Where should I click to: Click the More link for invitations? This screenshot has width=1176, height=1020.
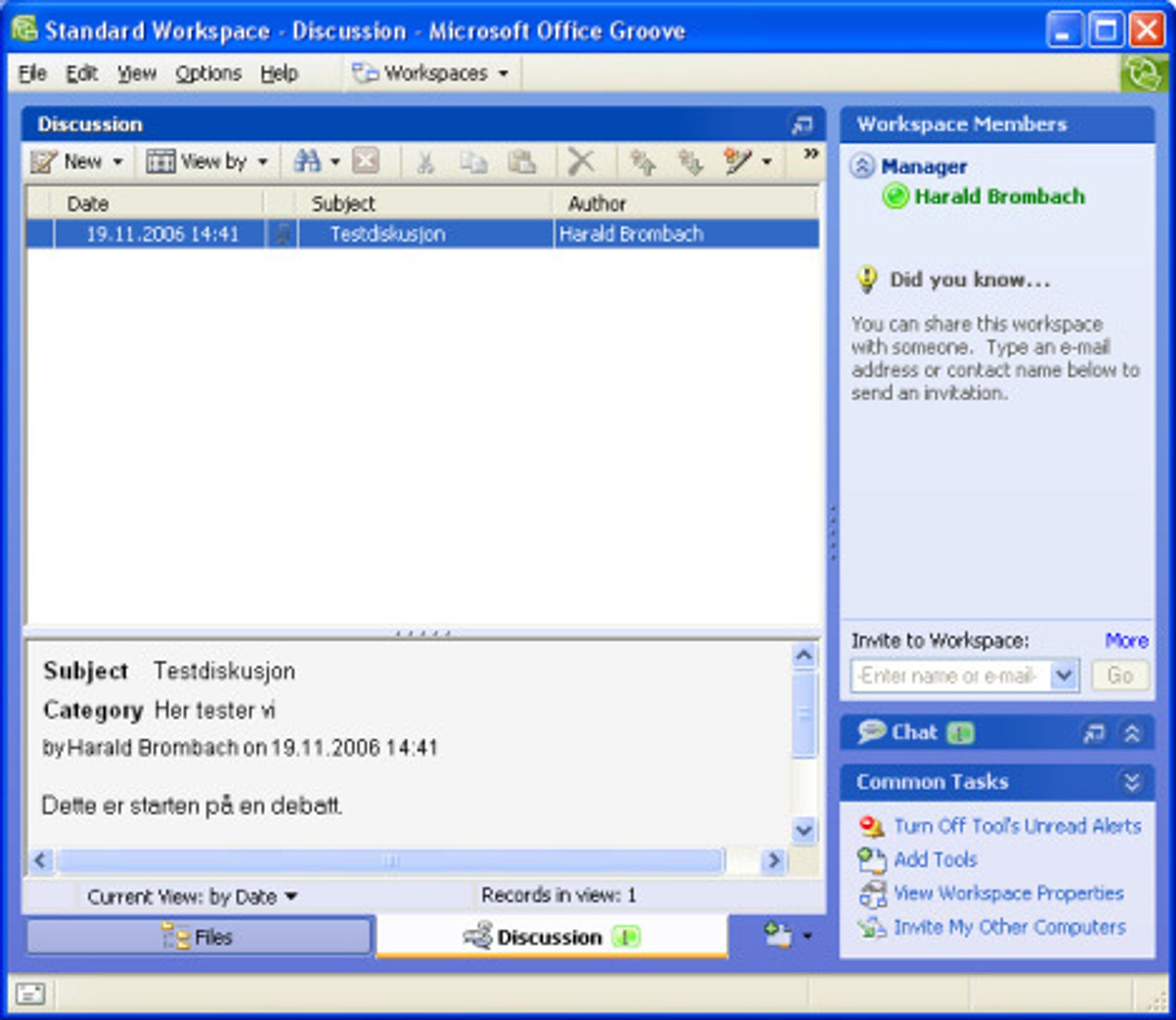point(1126,640)
